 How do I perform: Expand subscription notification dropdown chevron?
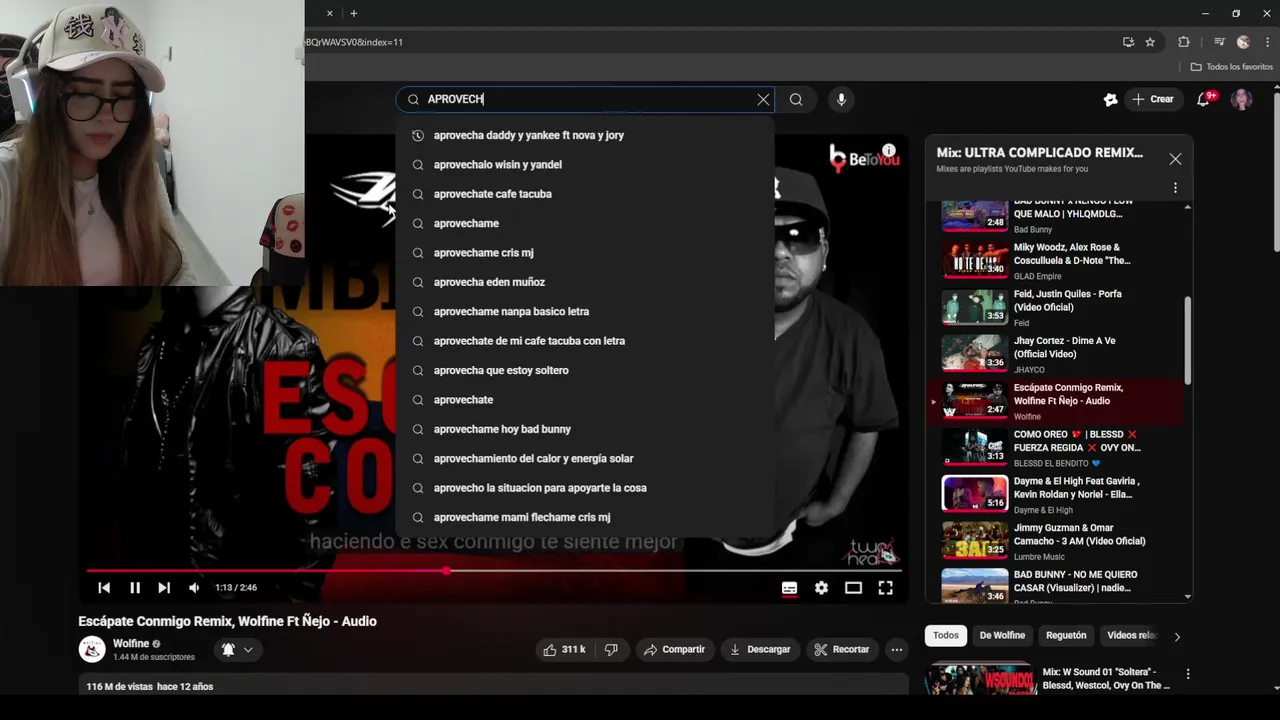click(248, 650)
